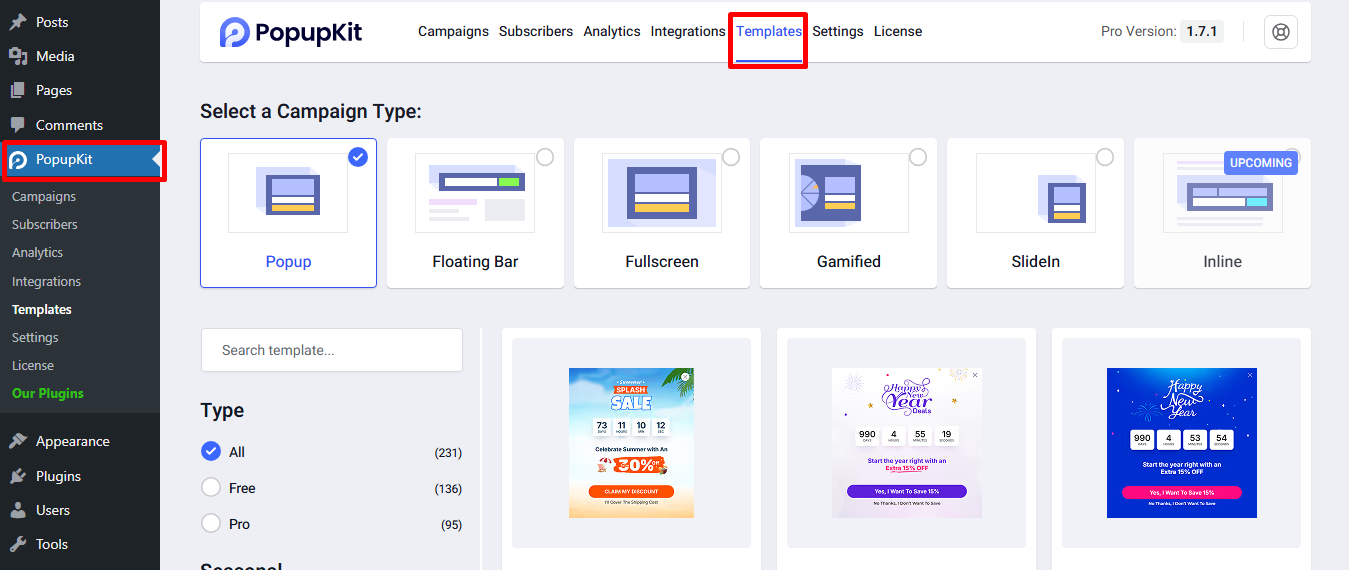This screenshot has width=1349, height=570.
Task: Select the Fullscreen radio button
Action: point(731,157)
